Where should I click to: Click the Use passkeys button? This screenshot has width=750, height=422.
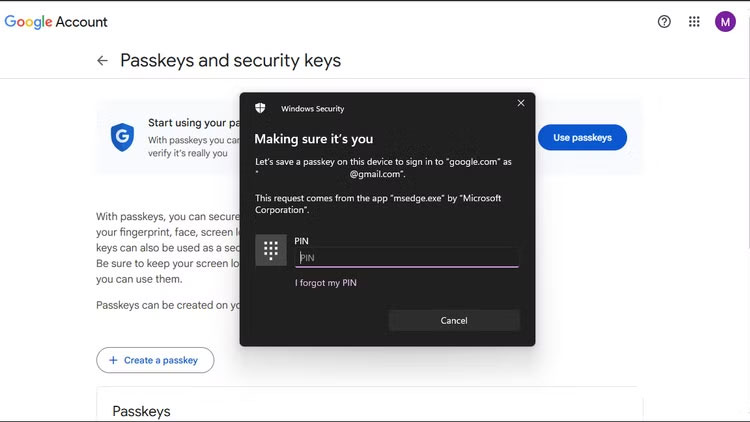pyautogui.click(x=582, y=137)
